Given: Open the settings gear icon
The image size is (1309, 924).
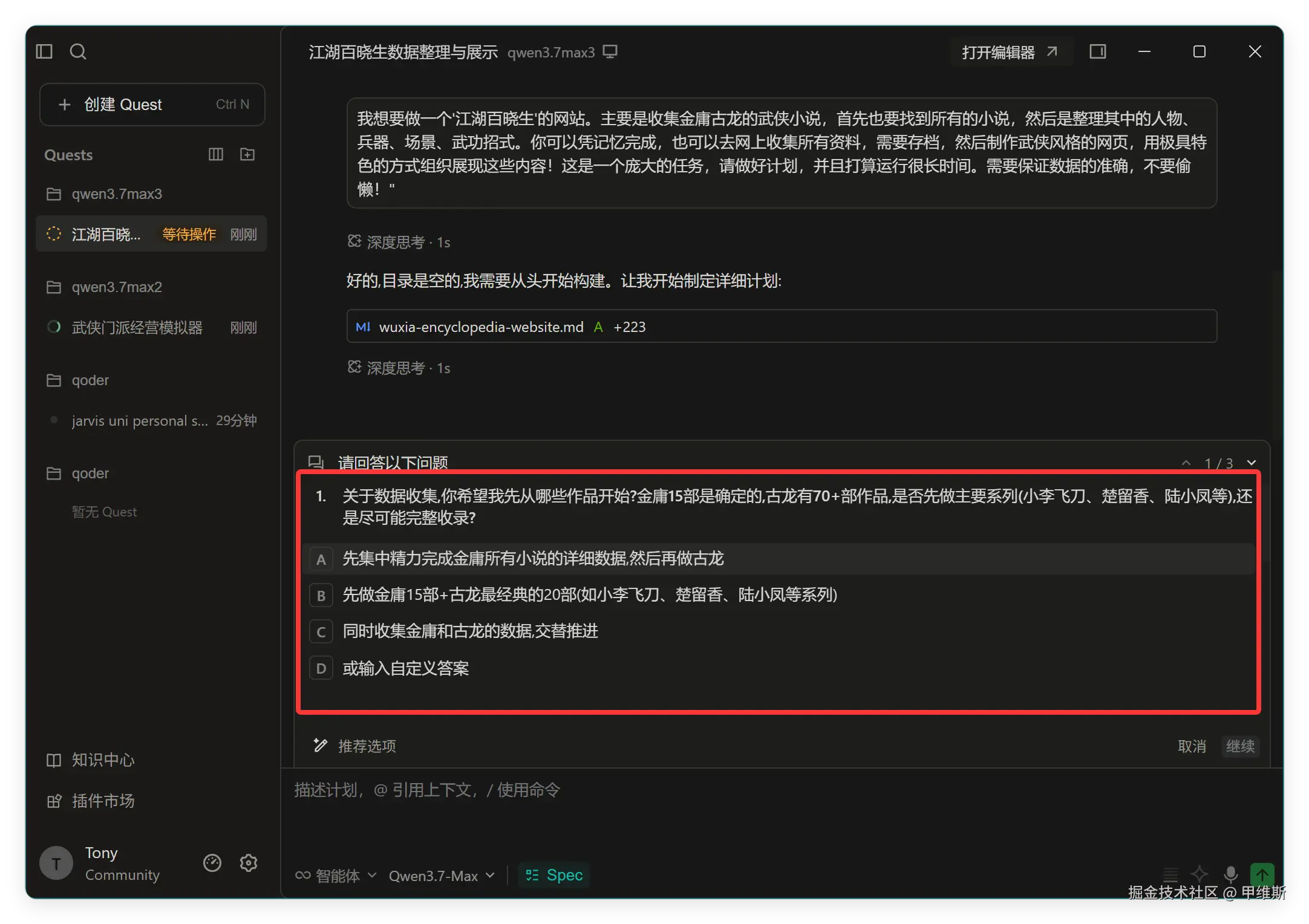Looking at the screenshot, I should (x=249, y=863).
